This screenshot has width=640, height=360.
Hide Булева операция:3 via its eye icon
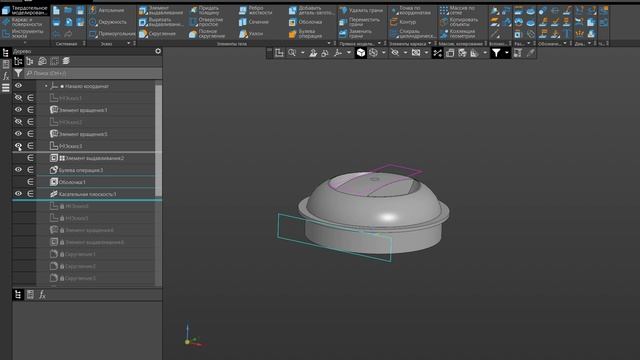point(18,169)
